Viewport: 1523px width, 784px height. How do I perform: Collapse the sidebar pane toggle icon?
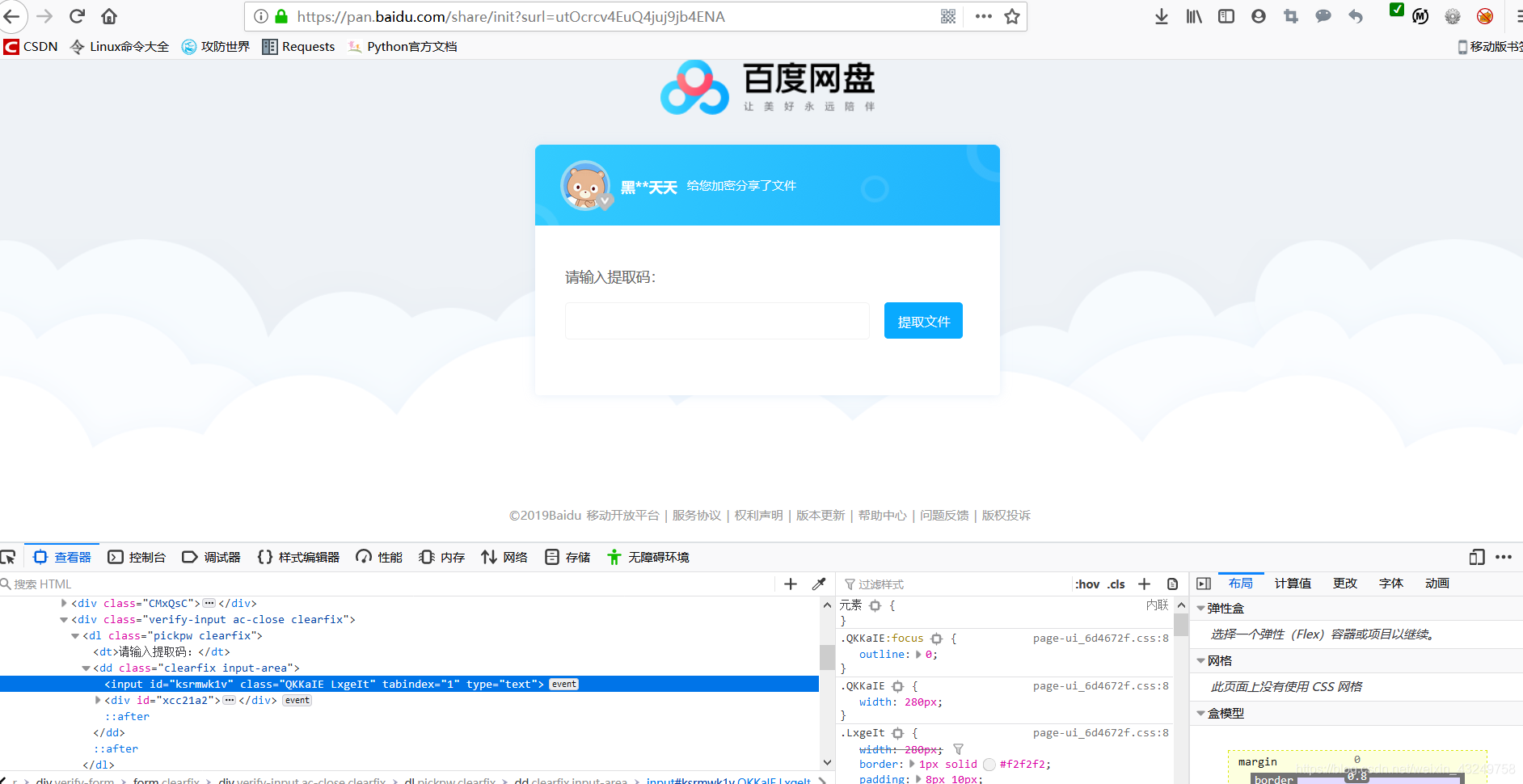1204,584
